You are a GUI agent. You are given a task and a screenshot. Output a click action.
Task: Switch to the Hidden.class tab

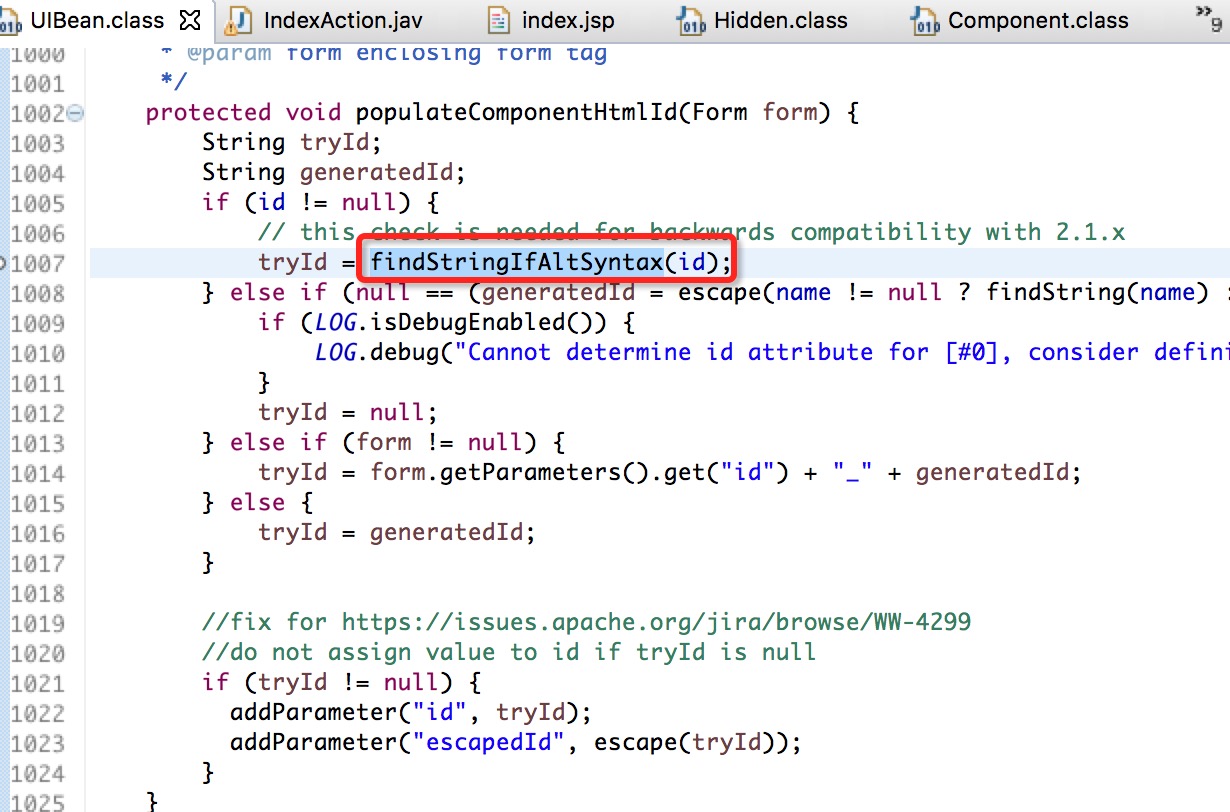pos(780,21)
